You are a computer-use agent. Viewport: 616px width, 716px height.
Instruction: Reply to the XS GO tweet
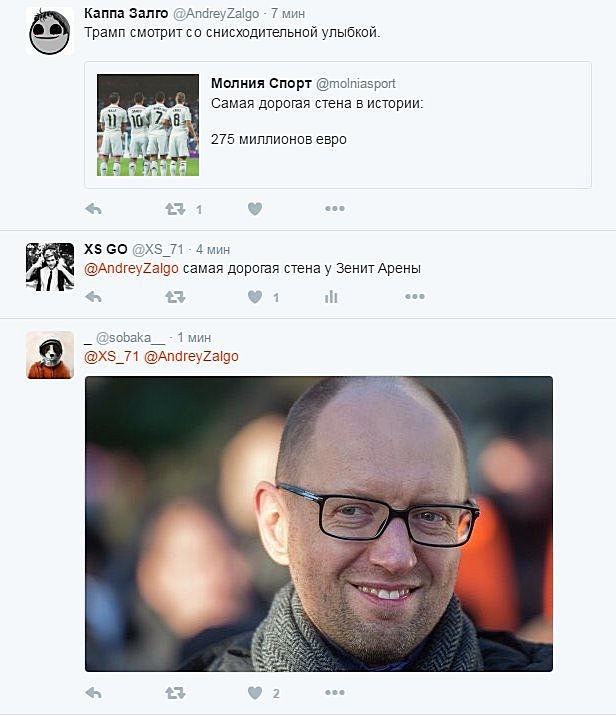click(x=94, y=297)
